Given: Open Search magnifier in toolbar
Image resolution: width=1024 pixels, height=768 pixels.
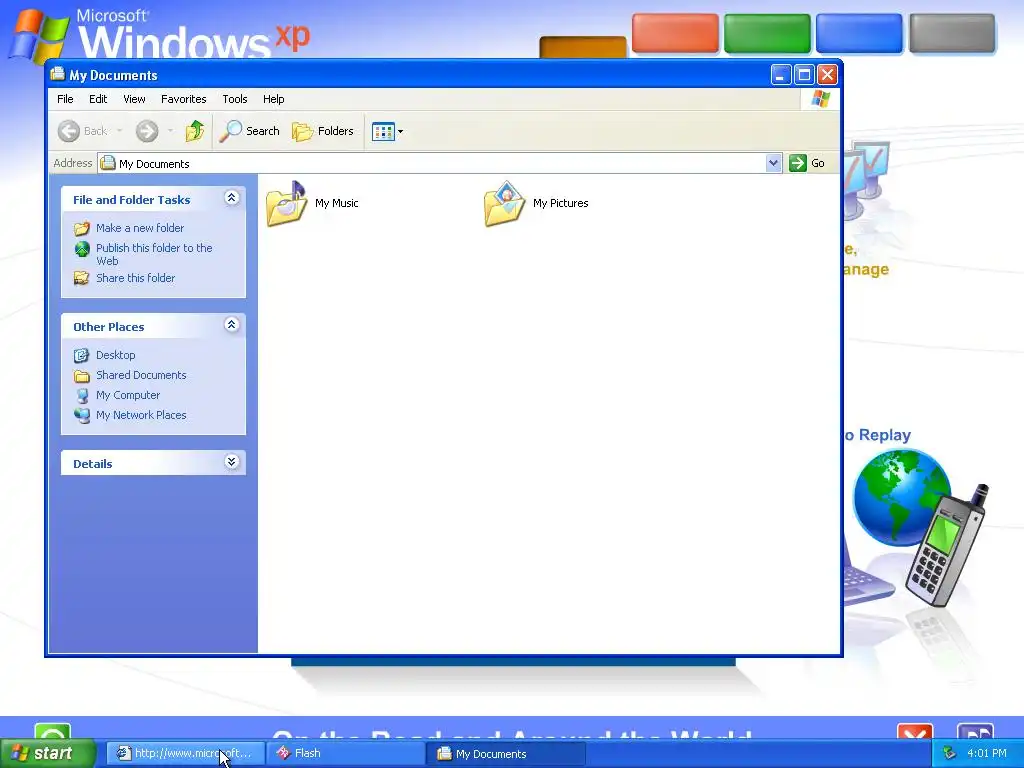Looking at the screenshot, I should point(231,131).
